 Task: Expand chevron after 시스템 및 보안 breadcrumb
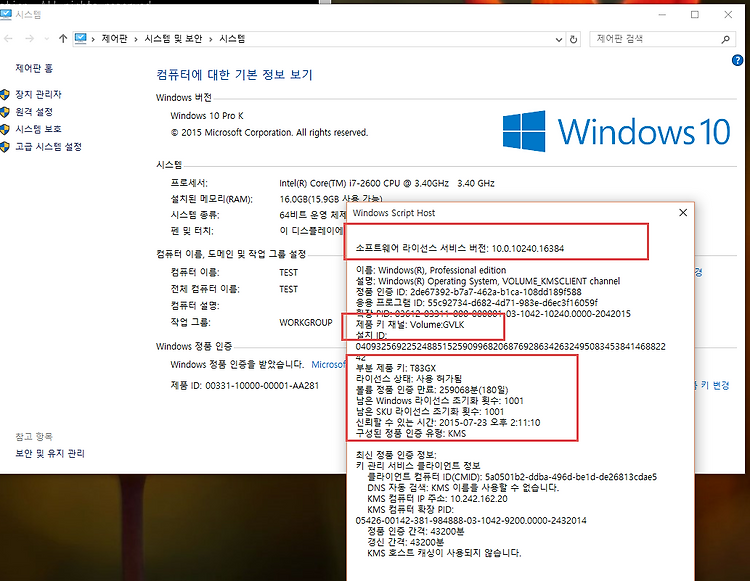(x=210, y=39)
